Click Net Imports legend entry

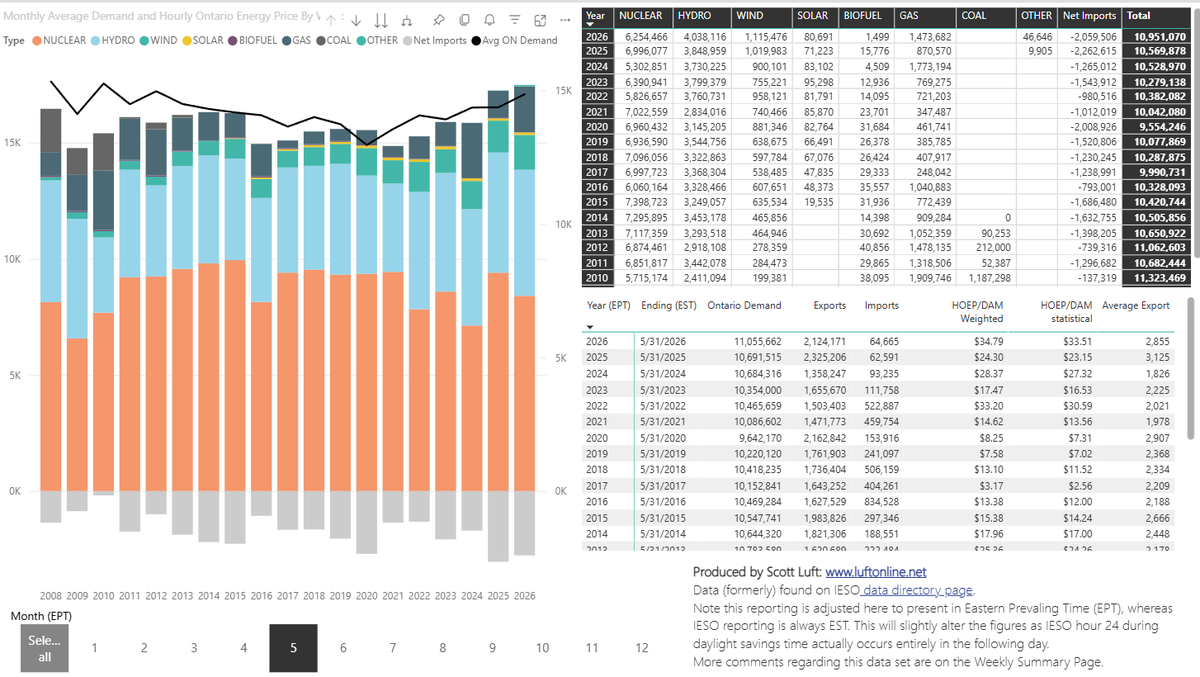(435, 41)
